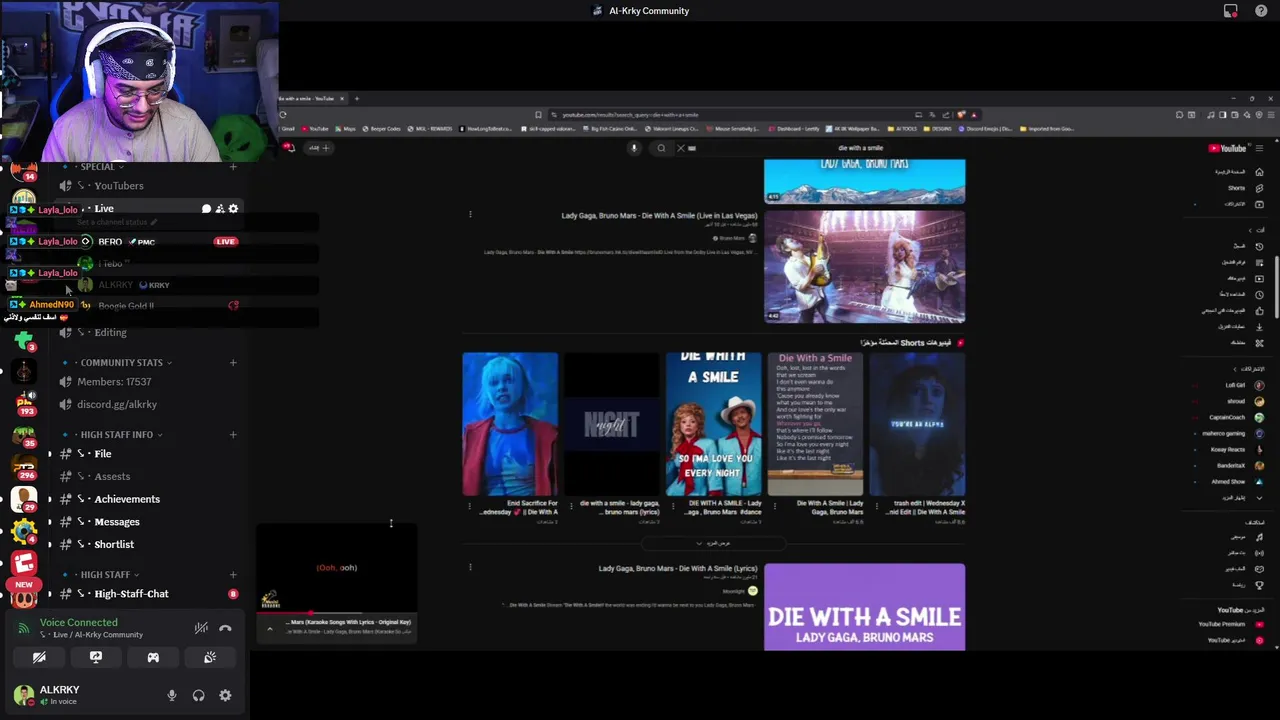
Task: Reload page with browser refresh icon
Action: tap(283, 115)
